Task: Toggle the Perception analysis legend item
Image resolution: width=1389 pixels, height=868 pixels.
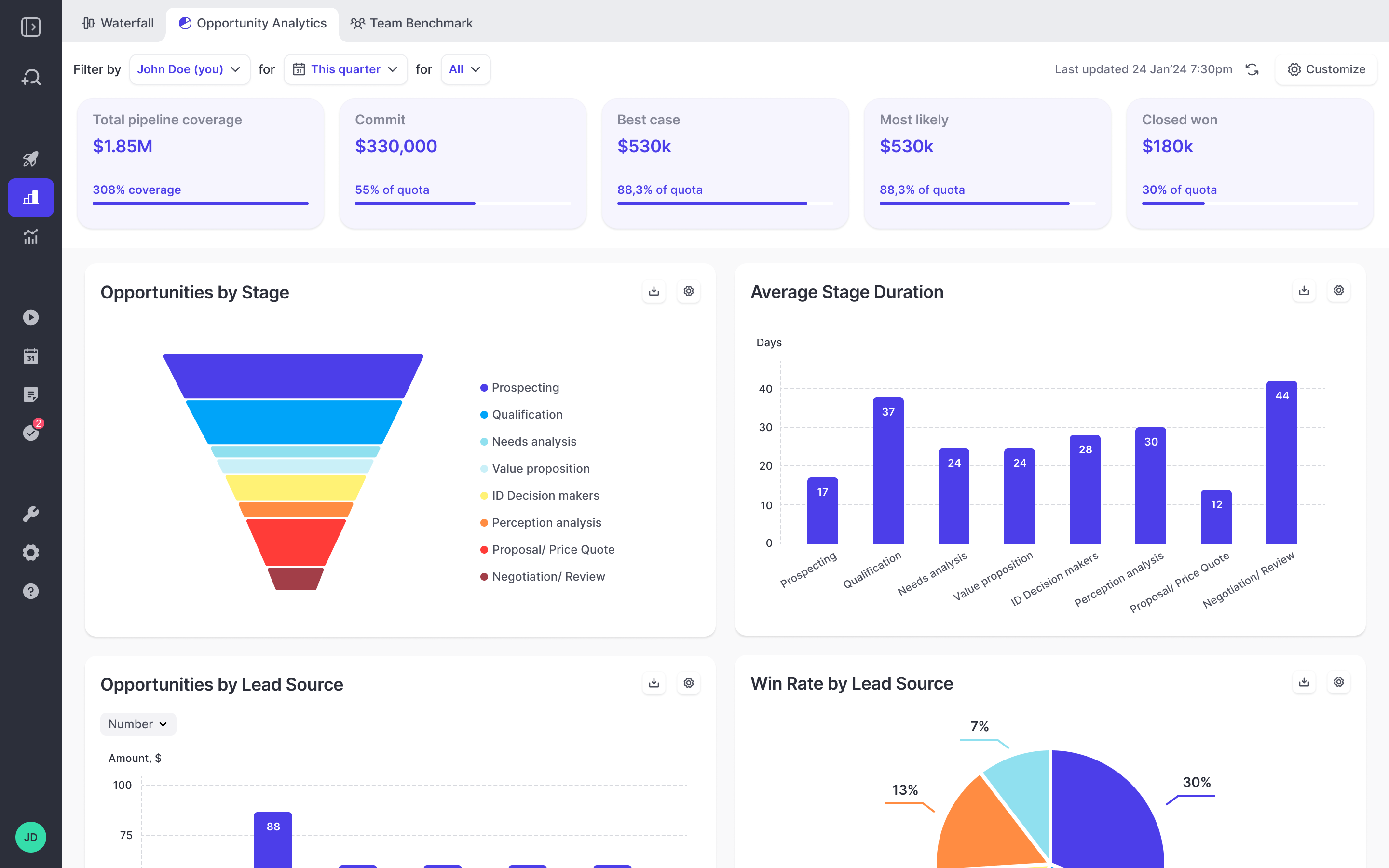Action: coord(541,522)
